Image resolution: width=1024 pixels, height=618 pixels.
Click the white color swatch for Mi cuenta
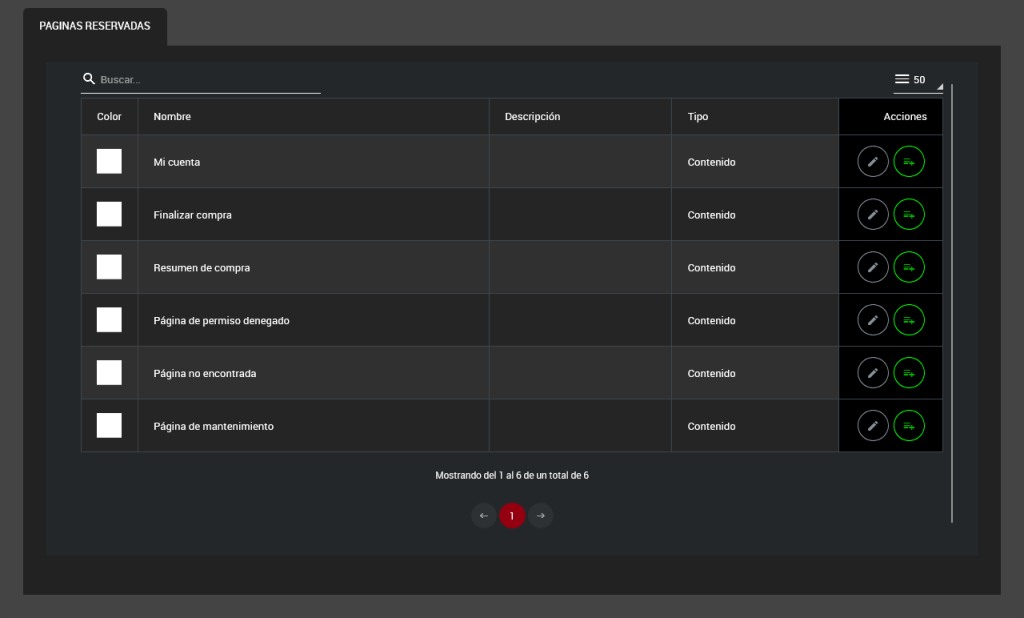109,161
